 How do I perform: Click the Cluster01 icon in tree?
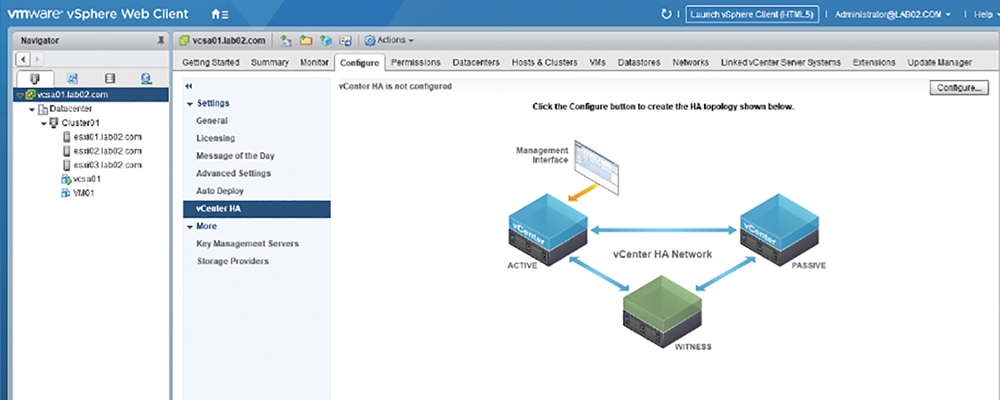pyautogui.click(x=55, y=122)
